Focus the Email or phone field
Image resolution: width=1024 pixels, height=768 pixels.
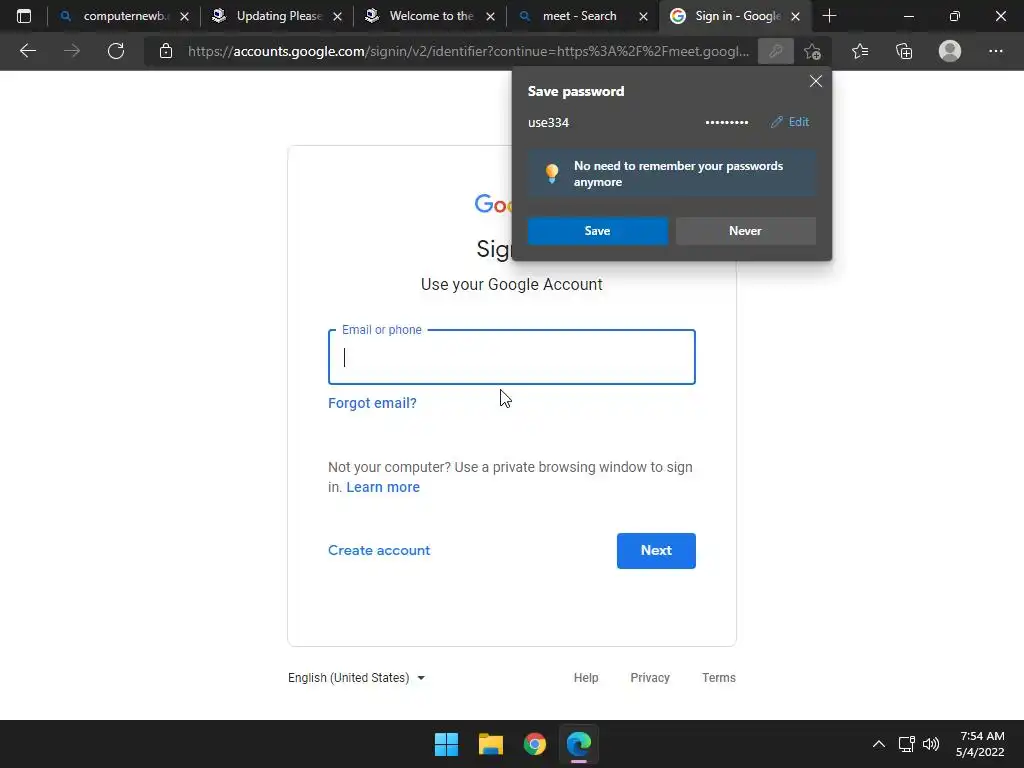[512, 357]
